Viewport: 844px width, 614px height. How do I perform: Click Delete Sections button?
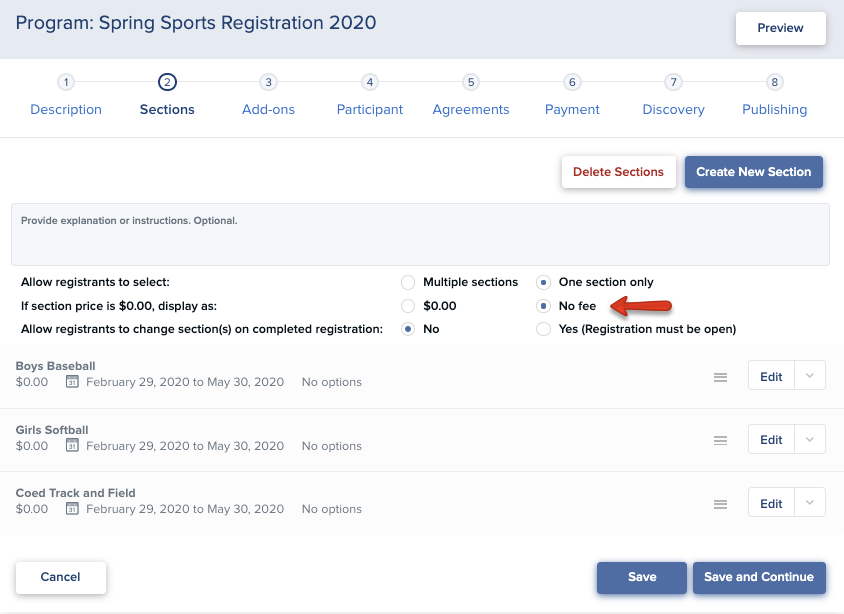point(618,172)
